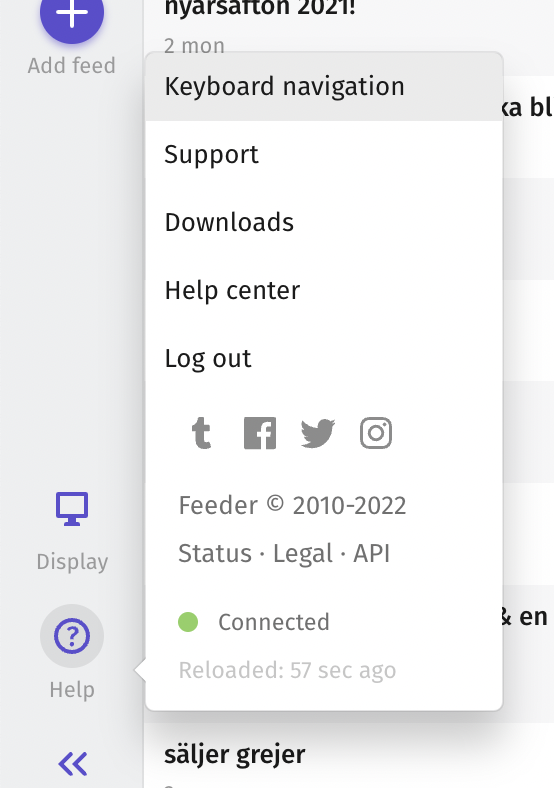
Task: Click the Add feed label
Action: pos(71,65)
